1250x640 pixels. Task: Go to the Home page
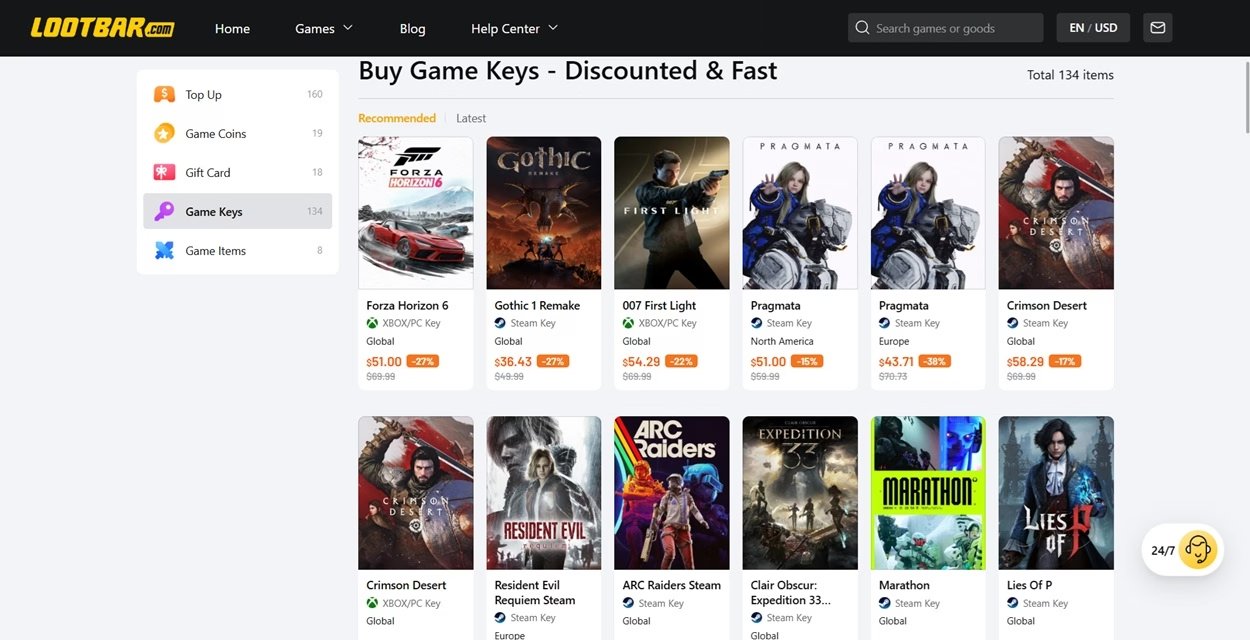tap(232, 28)
